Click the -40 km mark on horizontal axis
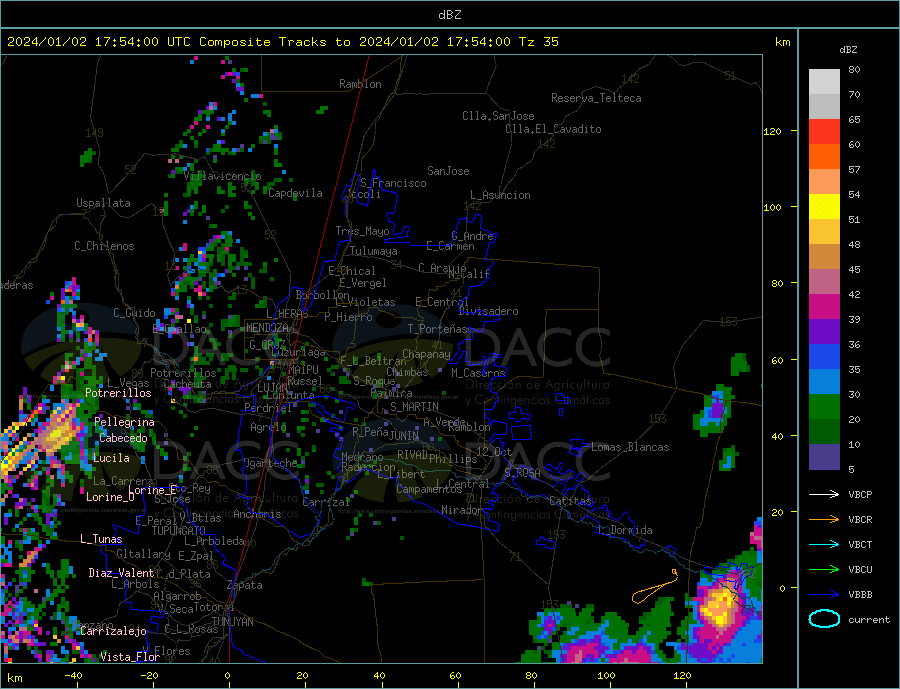This screenshot has width=900, height=689. pos(73,675)
